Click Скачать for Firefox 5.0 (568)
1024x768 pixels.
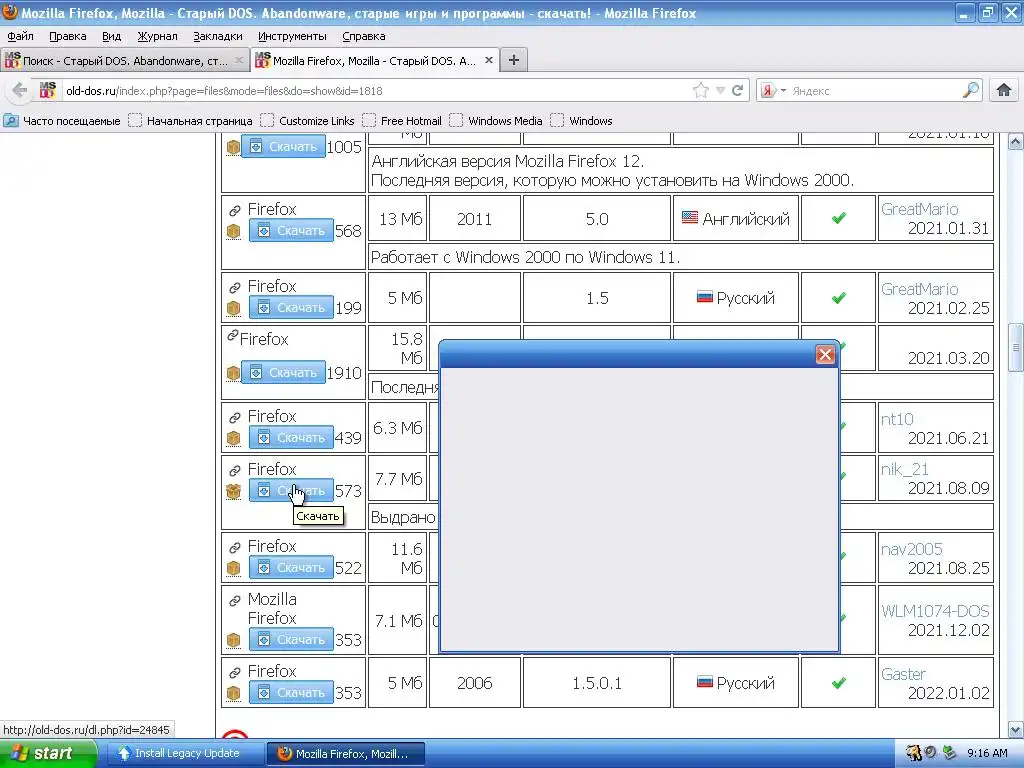click(x=291, y=231)
